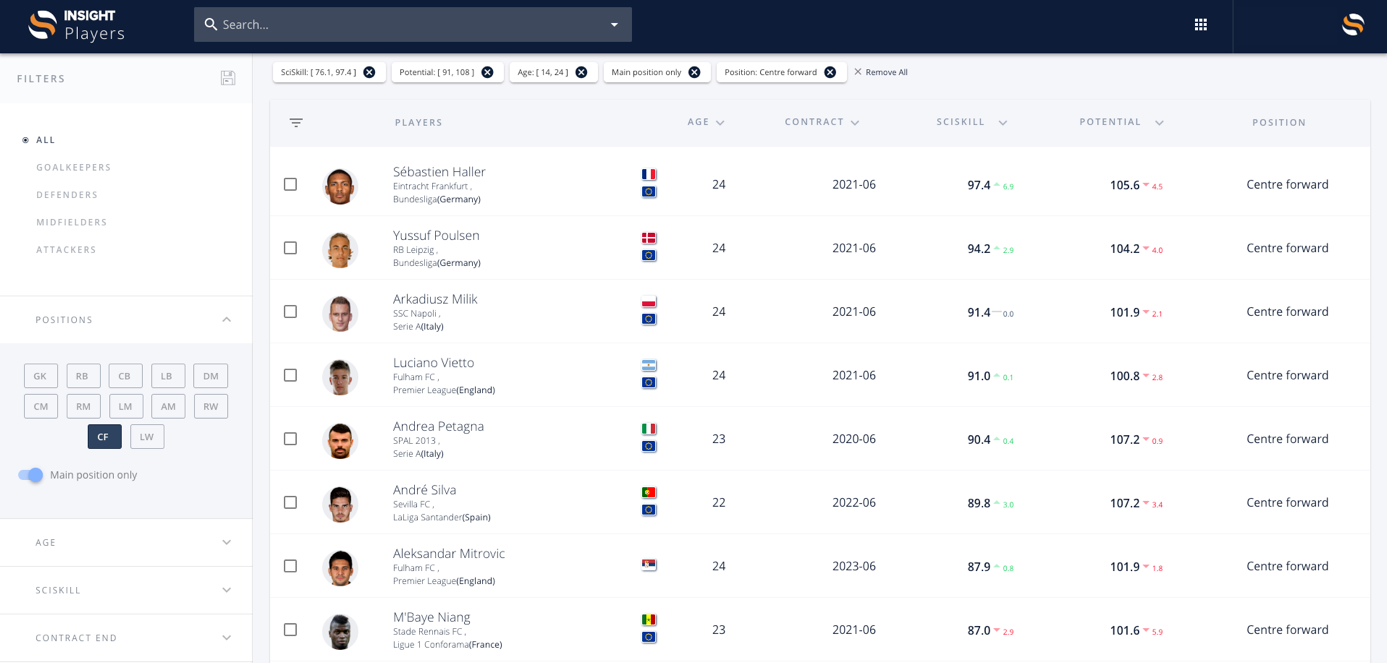Click Remove All filters
The width and height of the screenshot is (1387, 663).
[x=881, y=72]
